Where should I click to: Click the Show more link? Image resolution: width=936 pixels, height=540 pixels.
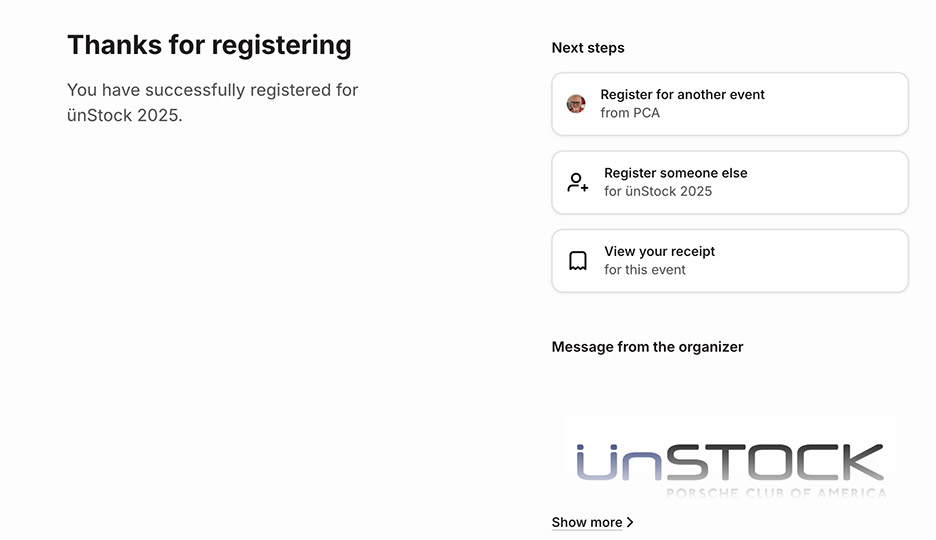[x=587, y=522]
